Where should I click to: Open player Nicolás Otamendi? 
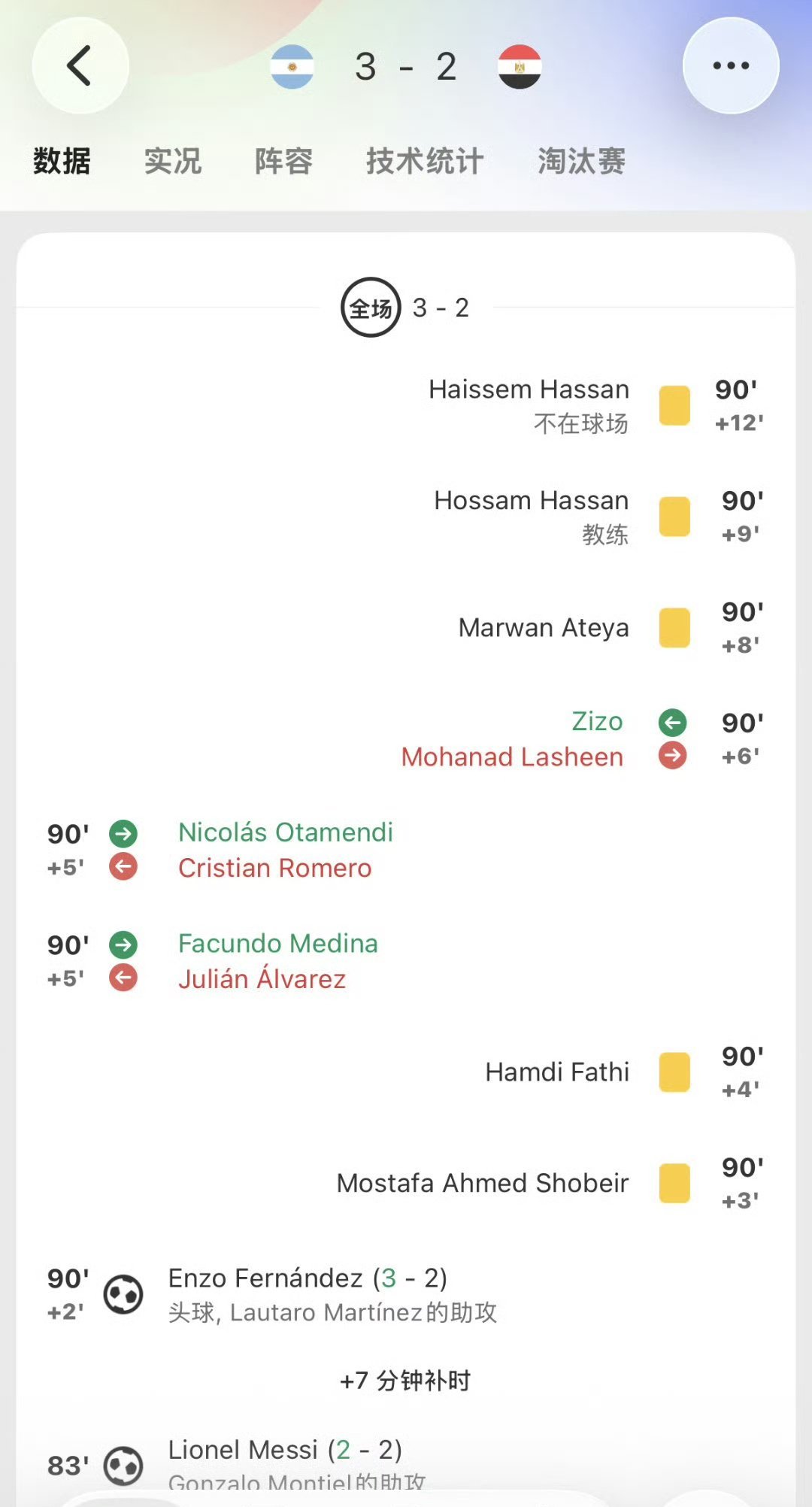point(286,832)
